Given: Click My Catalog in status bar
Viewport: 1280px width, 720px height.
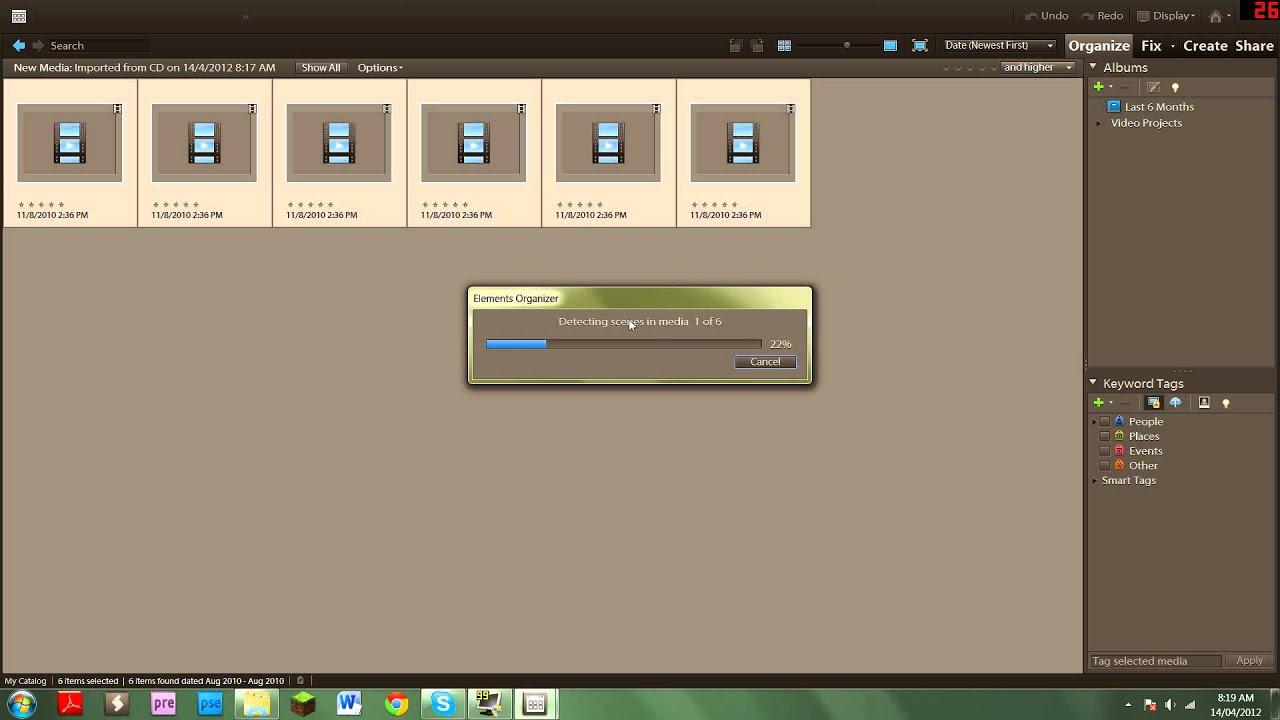Looking at the screenshot, I should coord(25,681).
